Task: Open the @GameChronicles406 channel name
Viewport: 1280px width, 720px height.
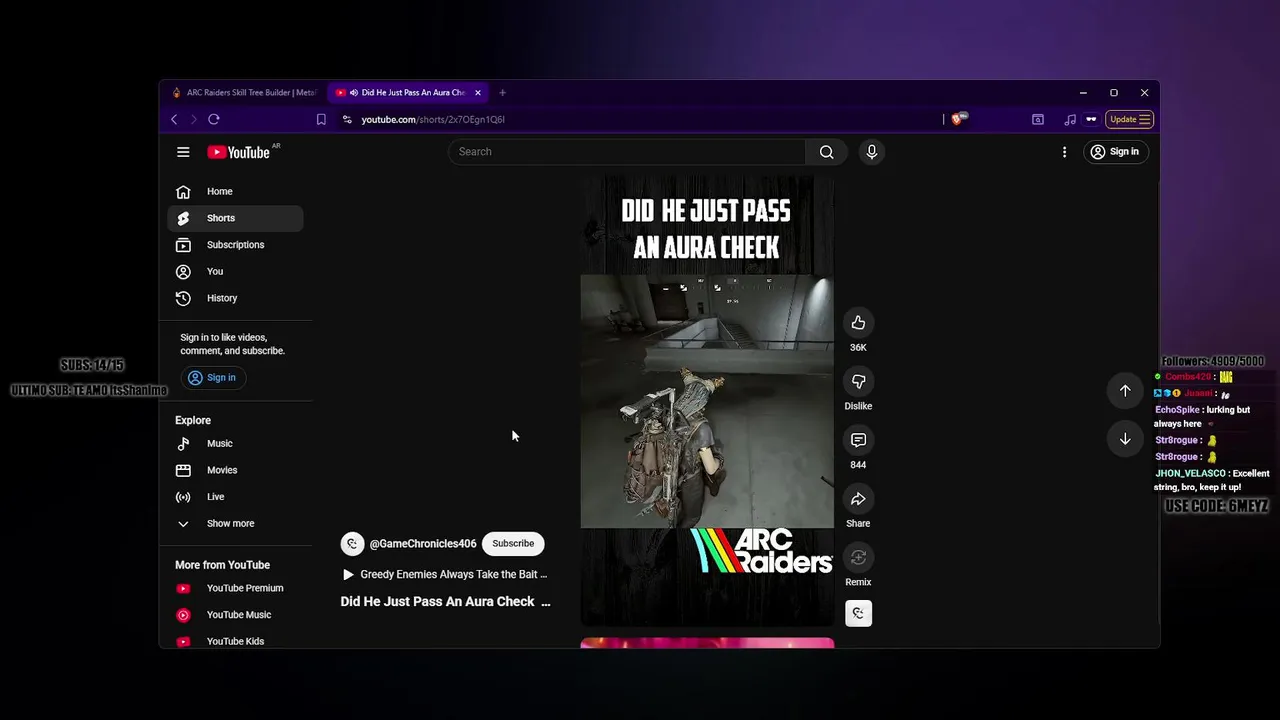Action: point(423,544)
